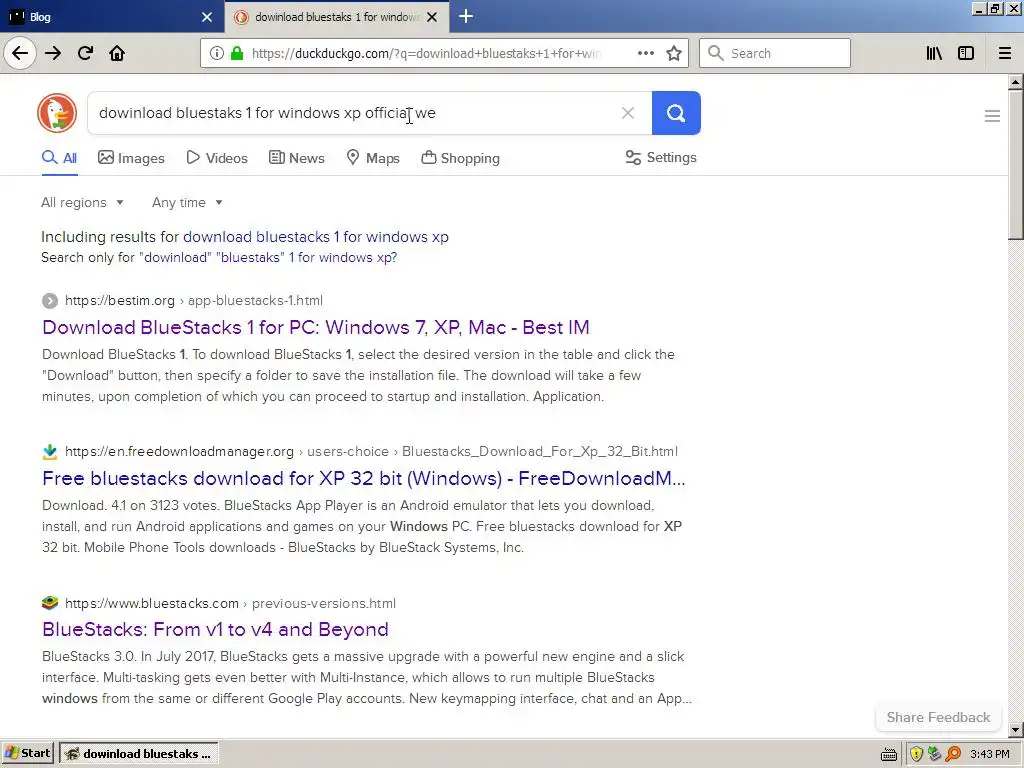Select the All results tab
Viewport: 1024px width, 768px height.
[59, 158]
